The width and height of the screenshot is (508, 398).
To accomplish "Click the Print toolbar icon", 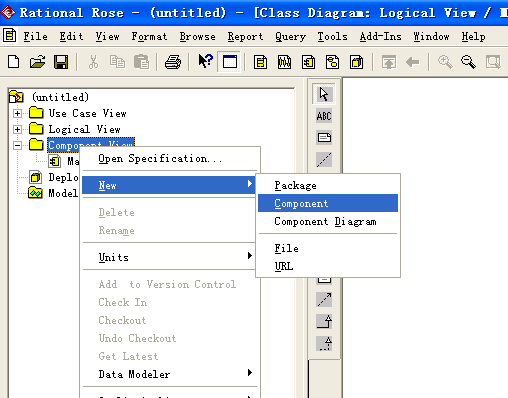I will coord(173,62).
